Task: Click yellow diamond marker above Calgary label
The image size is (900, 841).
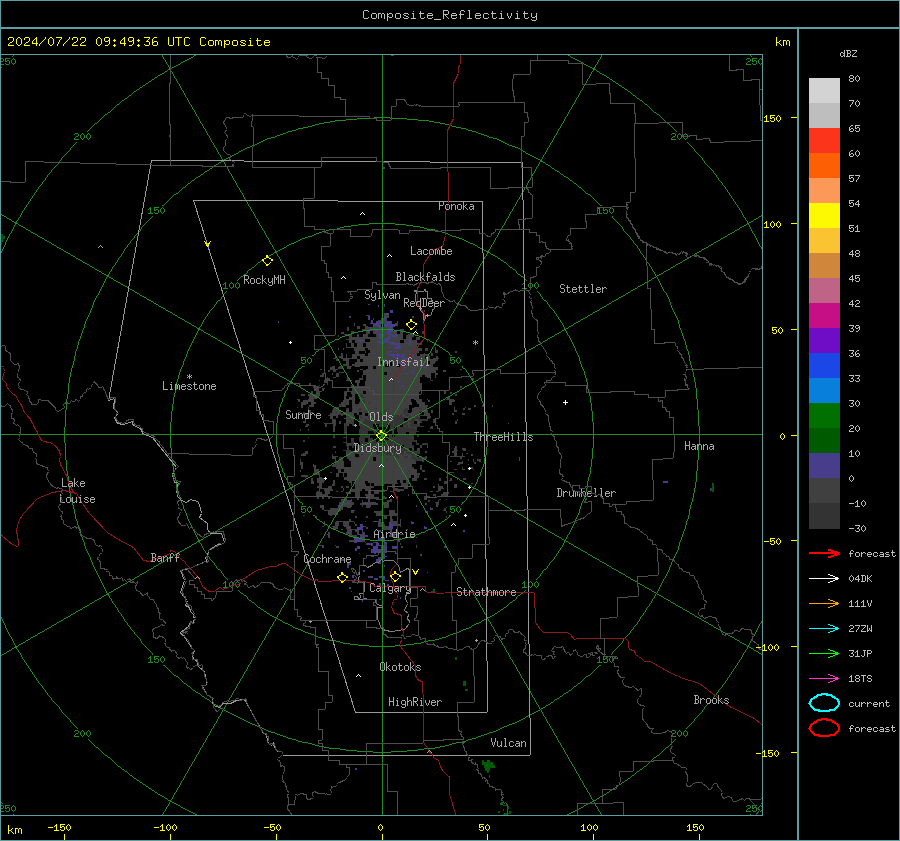Action: [x=395, y=576]
